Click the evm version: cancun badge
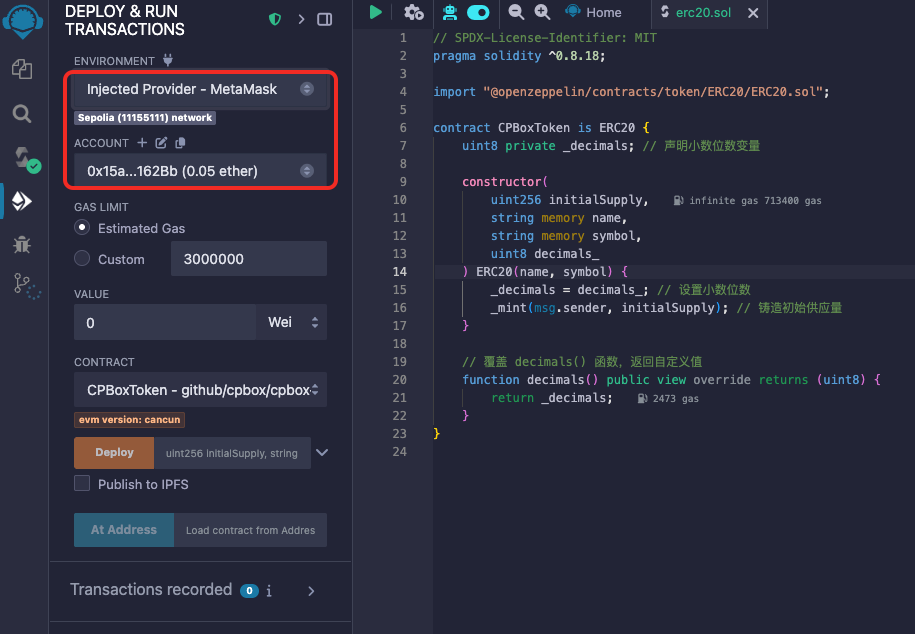915x634 pixels. 130,420
